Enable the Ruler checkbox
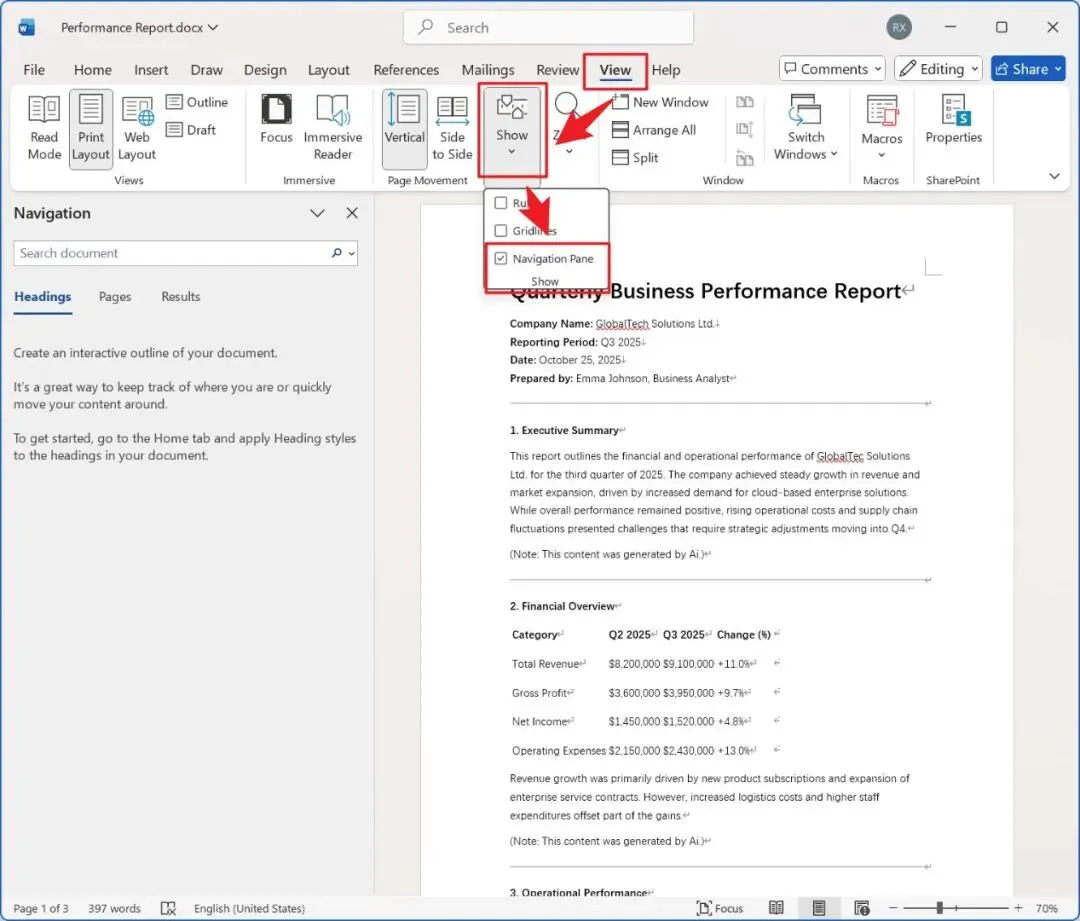1080x921 pixels. point(501,203)
